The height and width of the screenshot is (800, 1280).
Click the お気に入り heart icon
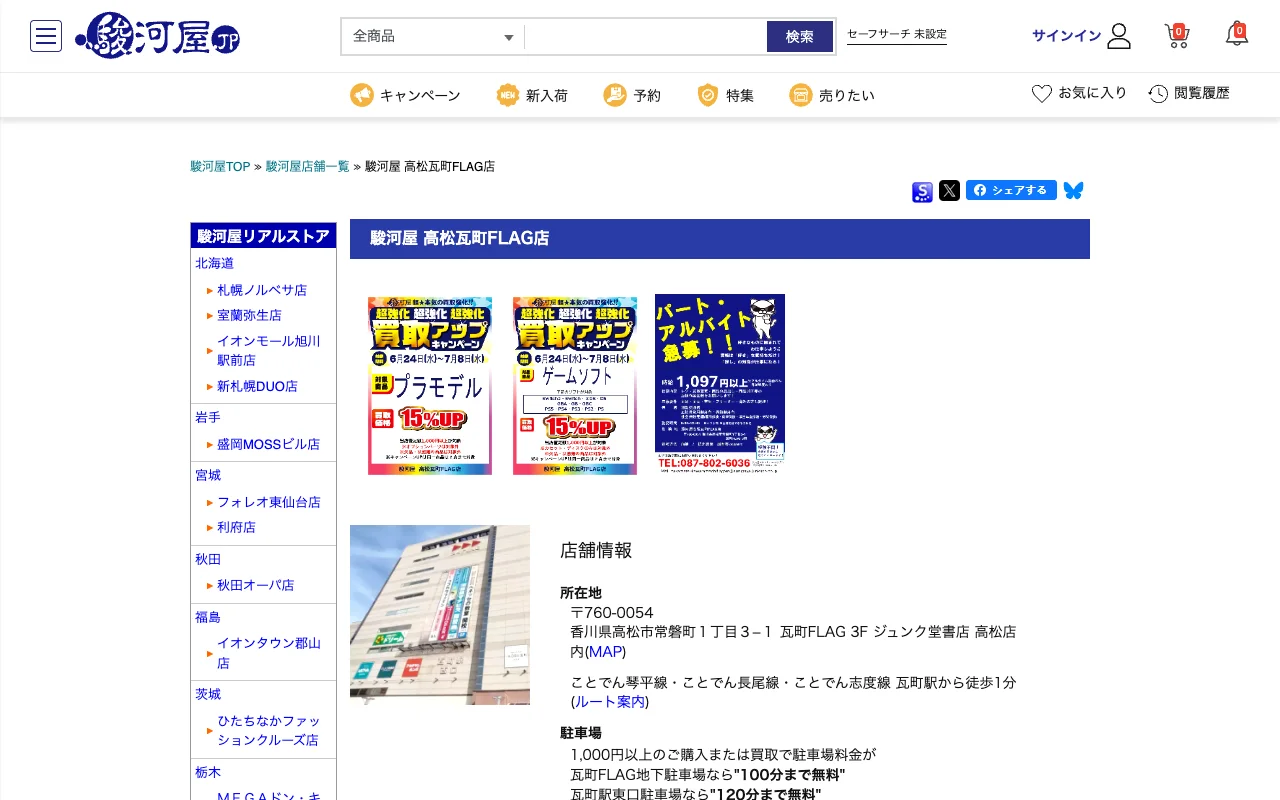tap(1042, 93)
